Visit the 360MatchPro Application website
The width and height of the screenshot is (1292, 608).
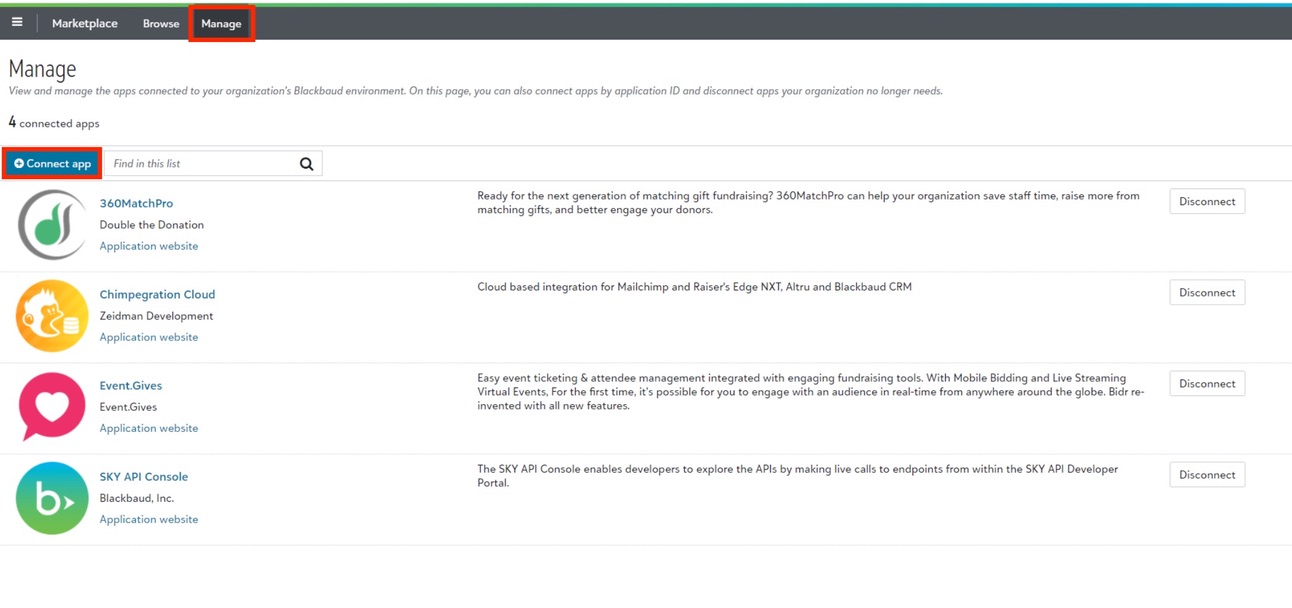click(149, 246)
